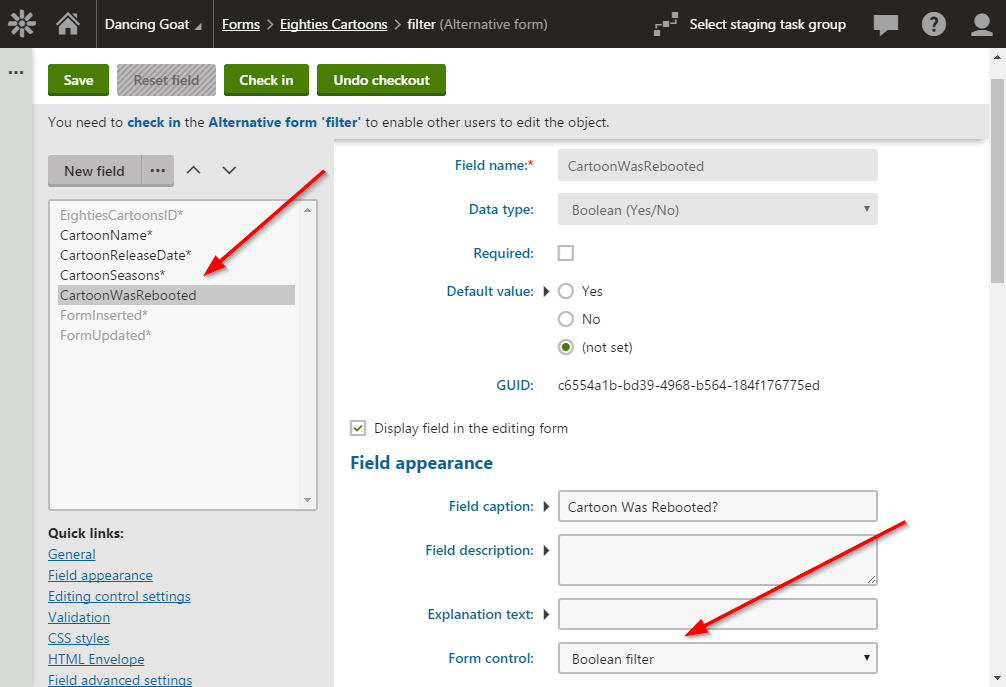Open the Data type dropdown

(717, 209)
